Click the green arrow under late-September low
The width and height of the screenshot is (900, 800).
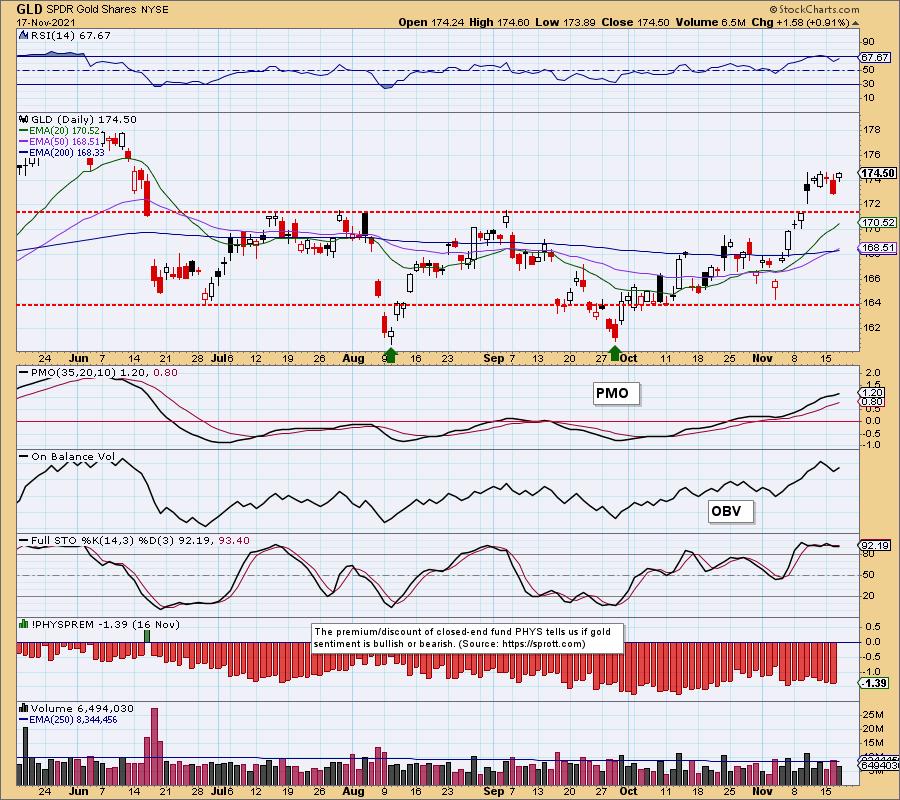click(615, 353)
